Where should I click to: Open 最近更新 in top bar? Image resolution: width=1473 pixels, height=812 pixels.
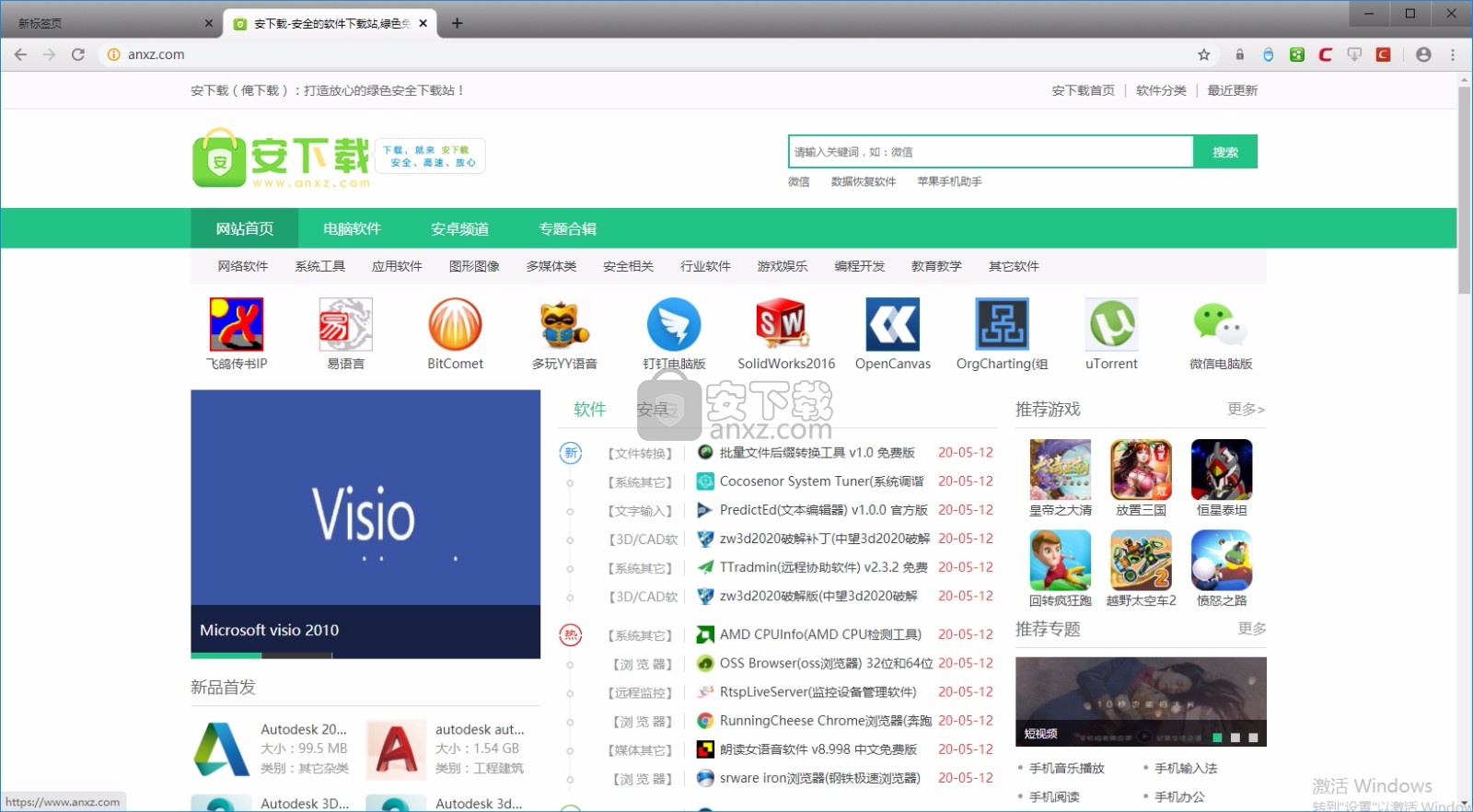pyautogui.click(x=1232, y=90)
